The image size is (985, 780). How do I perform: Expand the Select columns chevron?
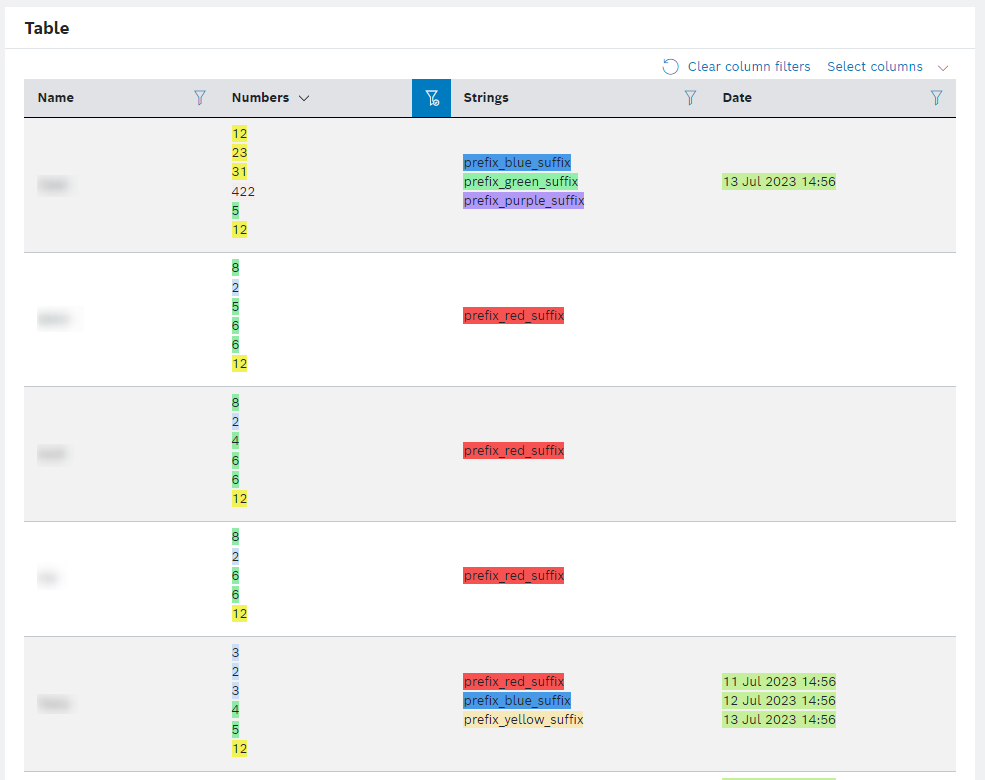click(942, 67)
